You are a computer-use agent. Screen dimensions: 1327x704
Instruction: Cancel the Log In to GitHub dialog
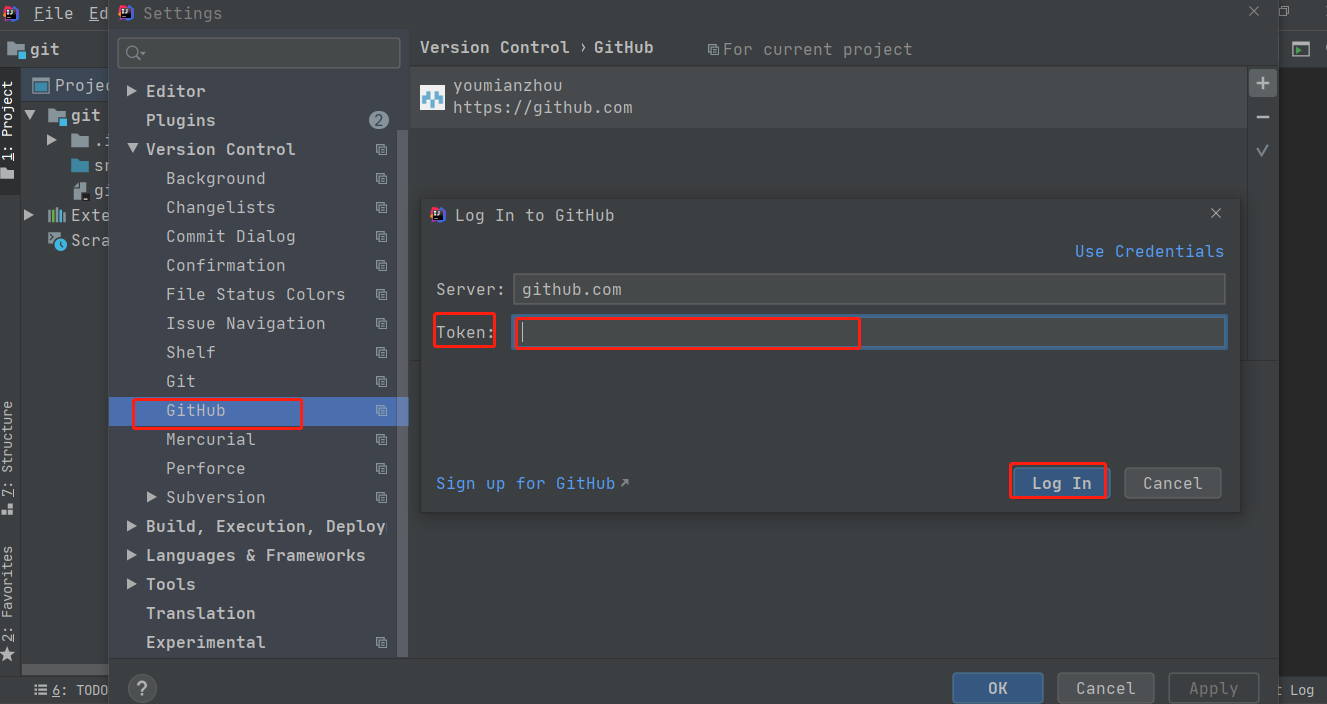1172,483
